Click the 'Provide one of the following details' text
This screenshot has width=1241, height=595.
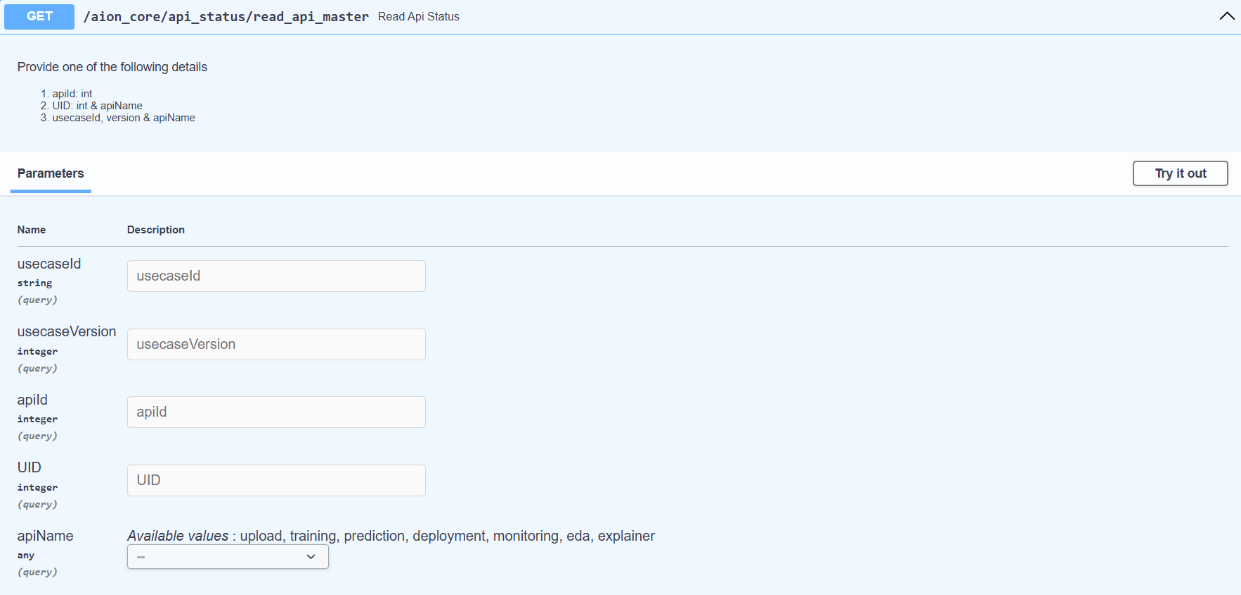pyautogui.click(x=112, y=67)
